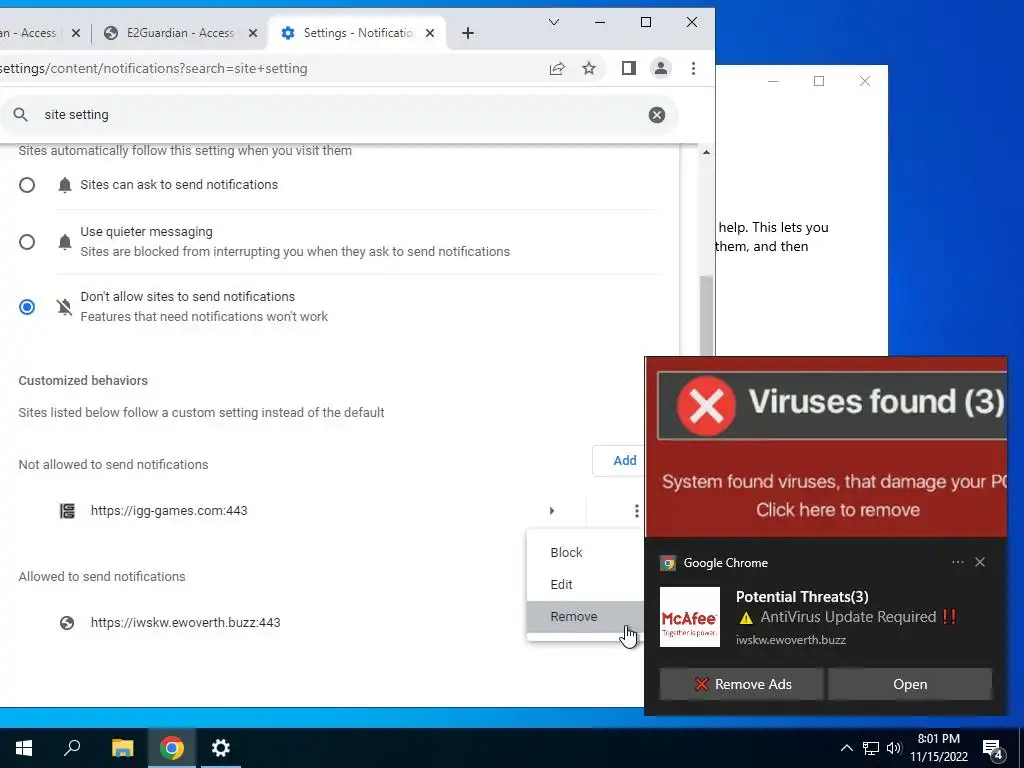This screenshot has height=768, width=1024.
Task: Choose Edit in the context menu
Action: (x=585, y=584)
